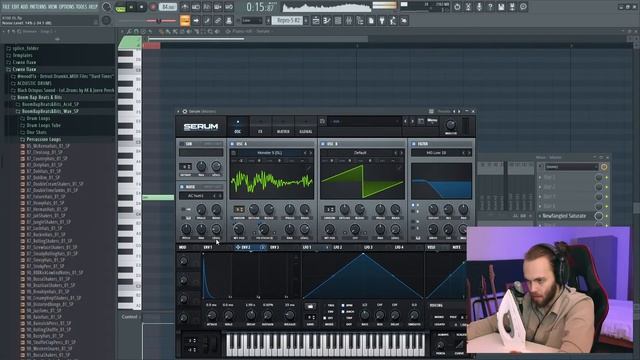Screen dimensions: 640x360
Task: Show the piano roll via toolbar icon
Action: pyautogui.click(x=327, y=20)
